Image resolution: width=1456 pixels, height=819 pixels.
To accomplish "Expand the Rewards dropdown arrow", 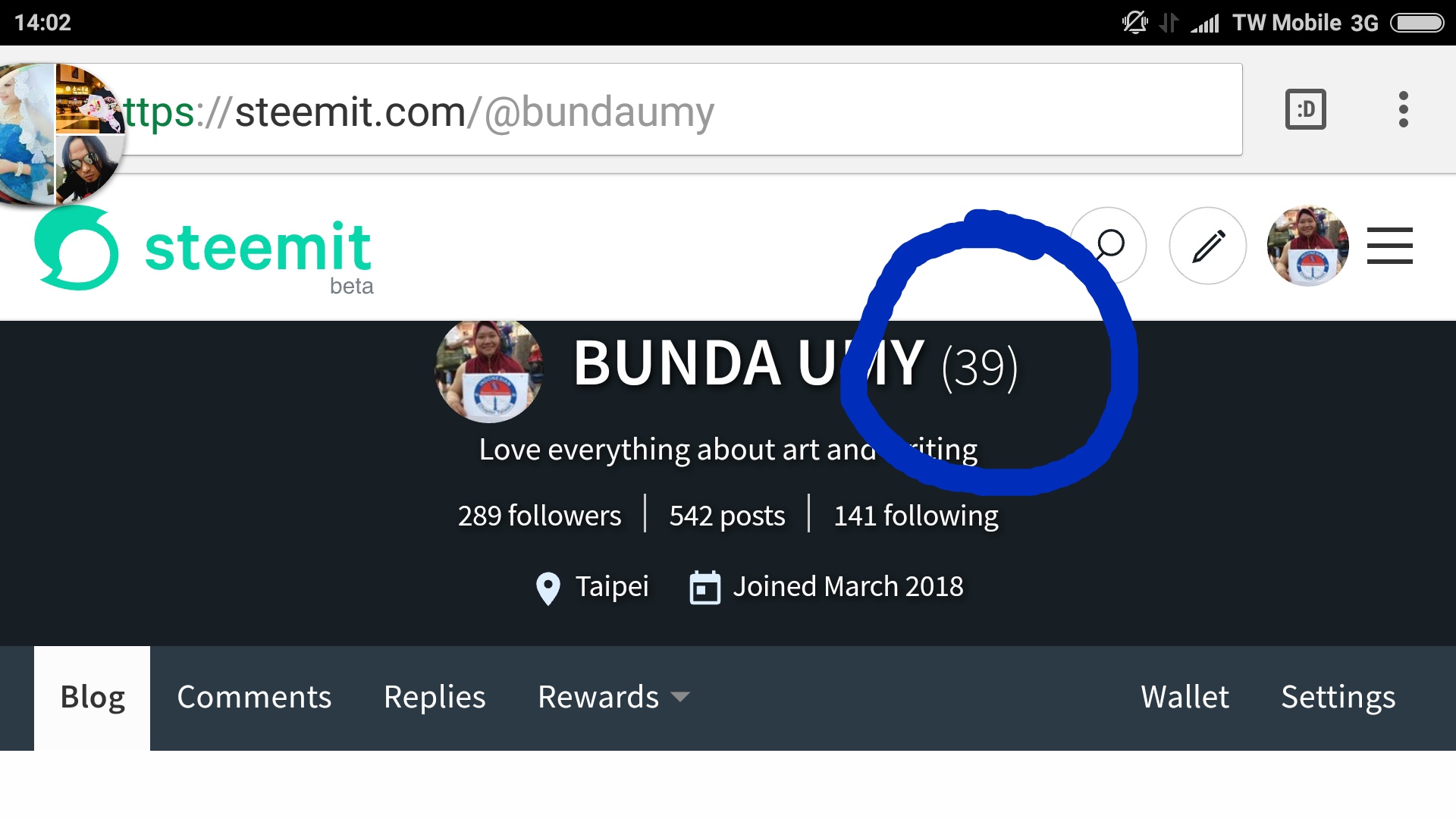I will pos(680,697).
